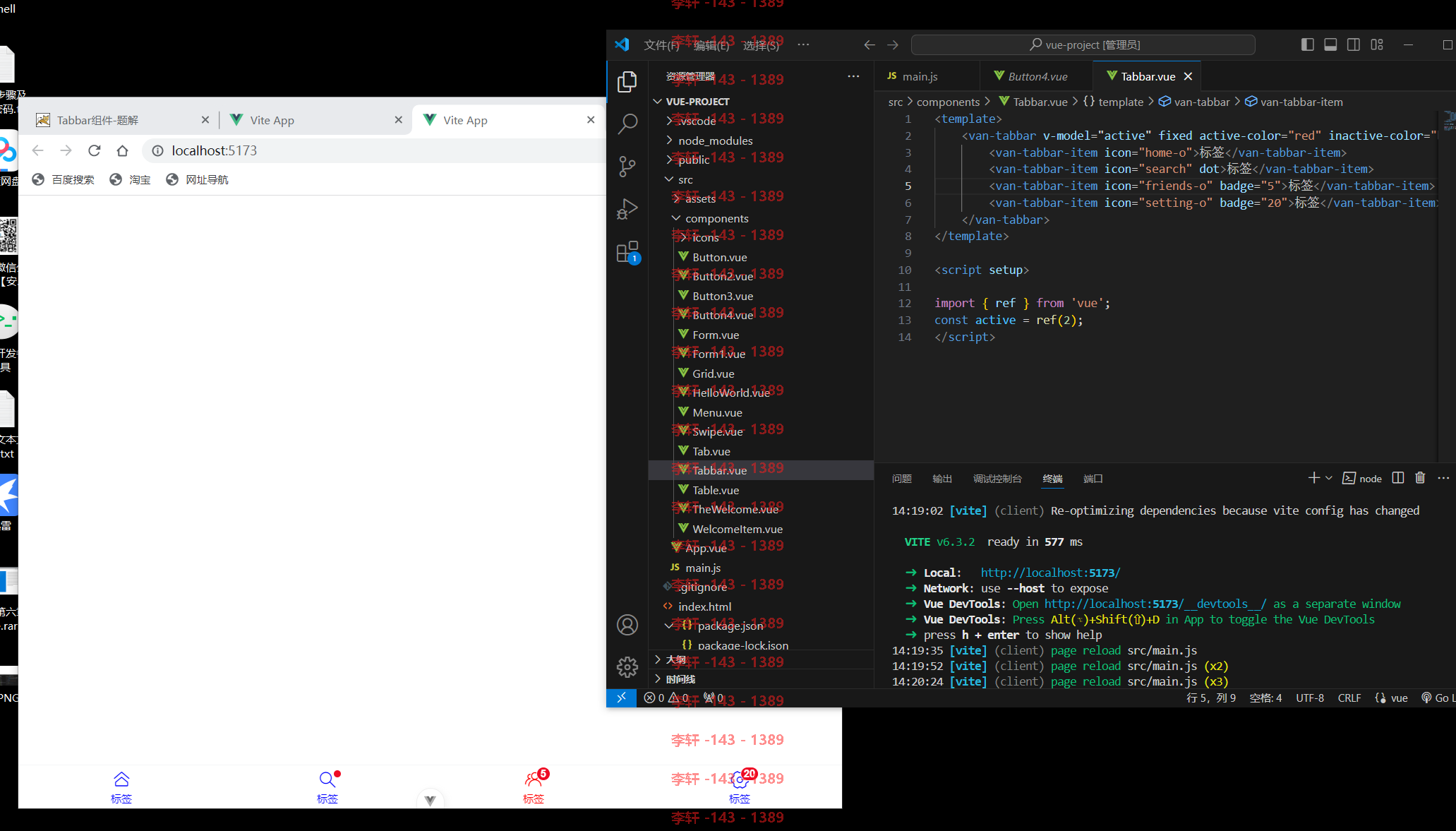Open the Explorer view in activity bar

coord(627,82)
